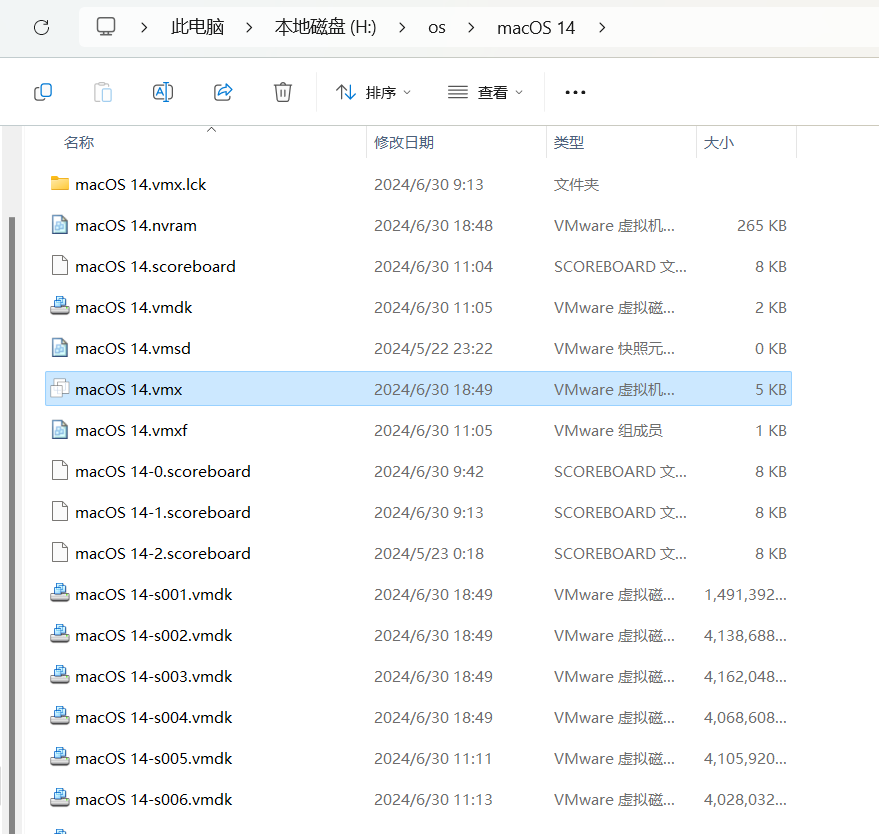879x834 pixels.
Task: Click the refresh button
Action: click(x=41, y=27)
